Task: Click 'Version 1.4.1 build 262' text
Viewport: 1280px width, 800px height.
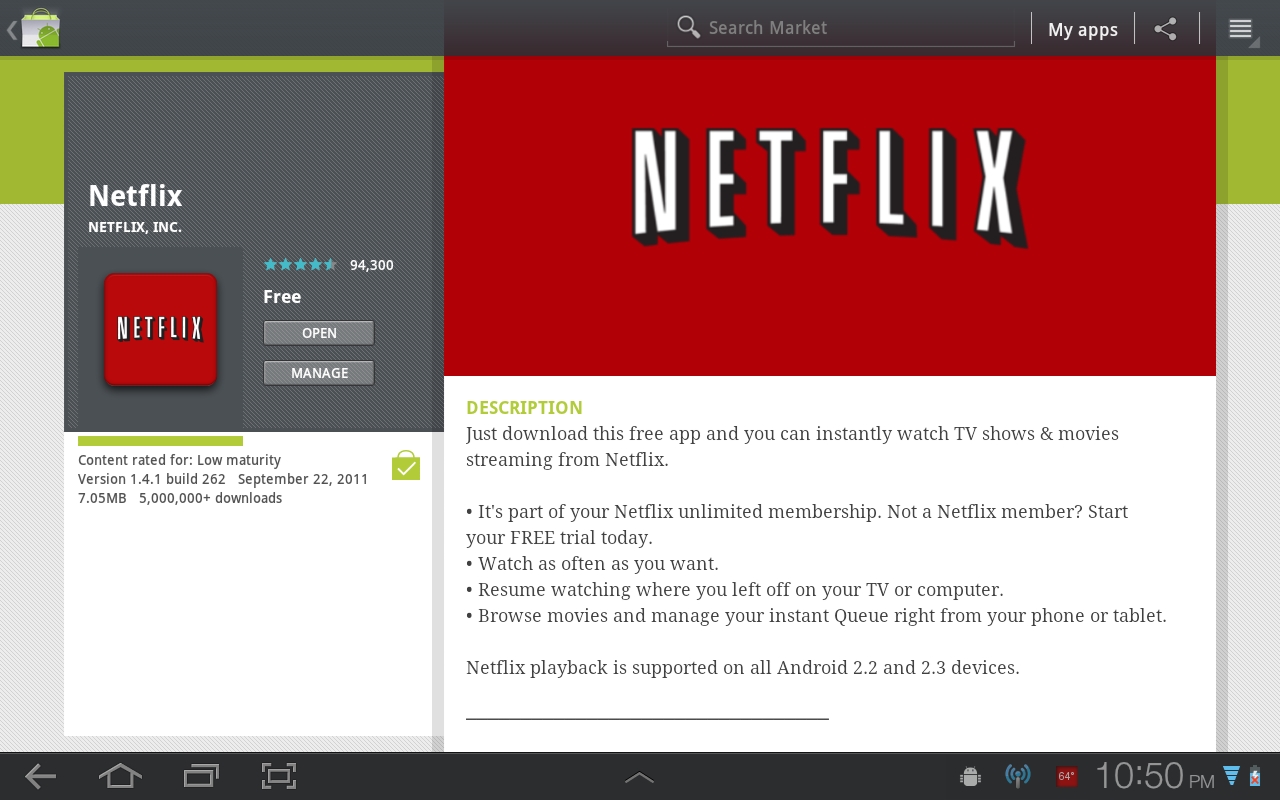Action: click(152, 479)
